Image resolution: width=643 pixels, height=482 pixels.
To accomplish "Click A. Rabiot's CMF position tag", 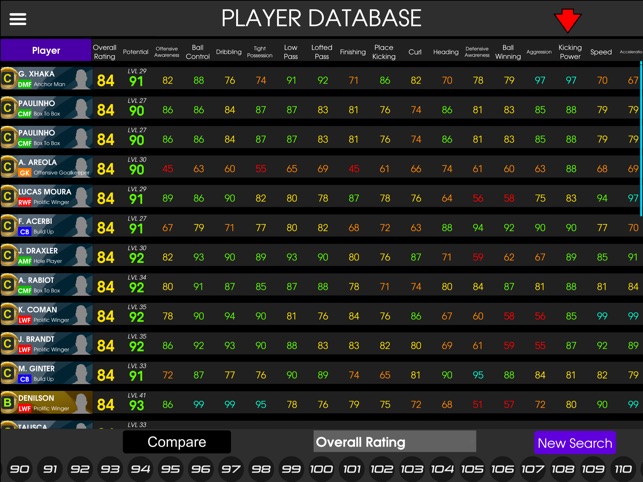I will tap(25, 291).
